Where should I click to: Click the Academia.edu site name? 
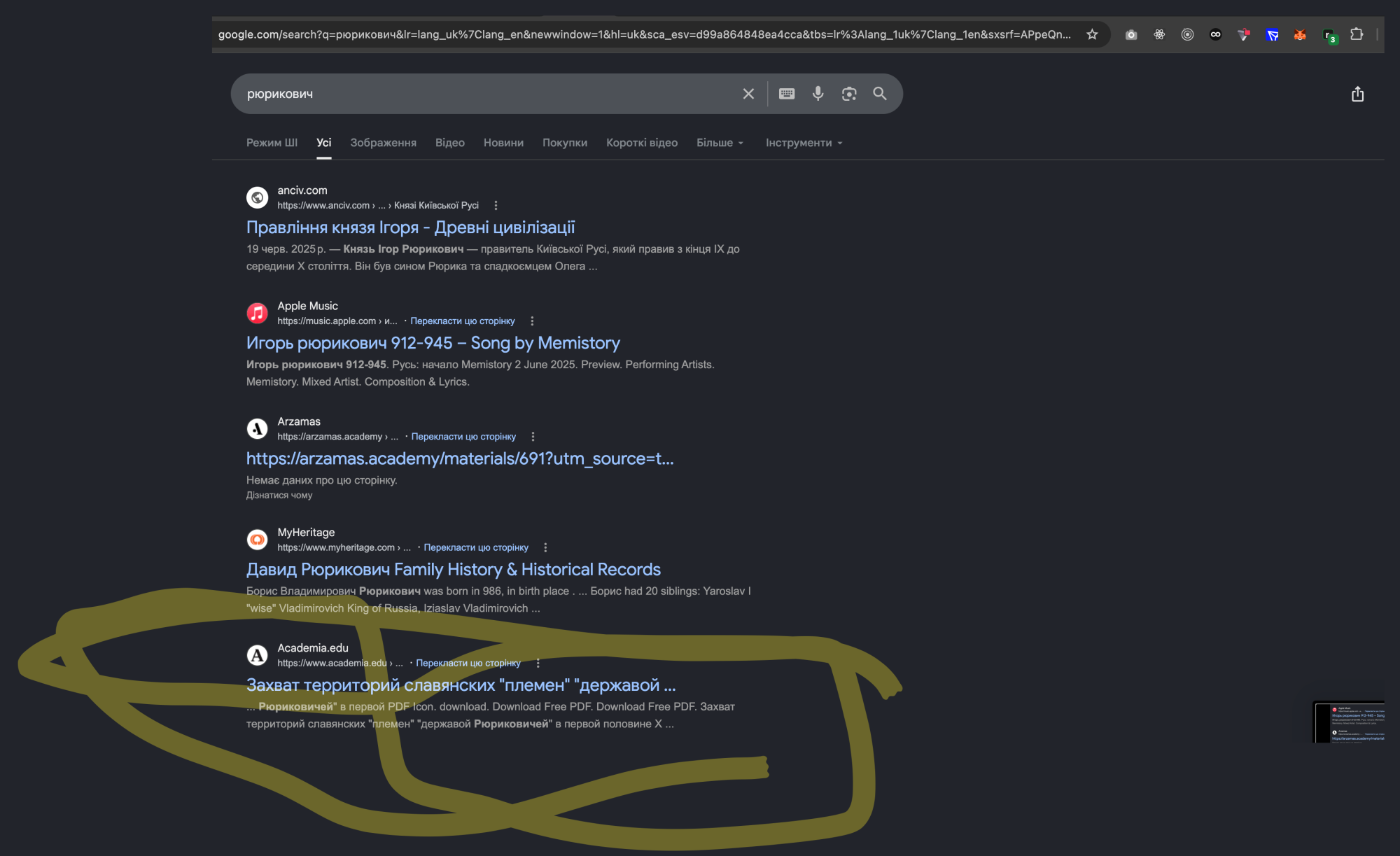(313, 648)
